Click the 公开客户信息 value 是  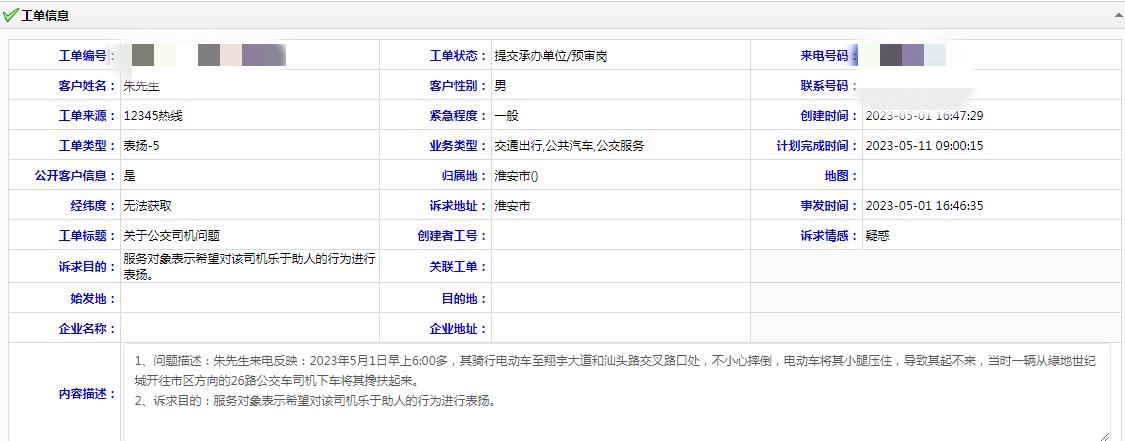129,176
